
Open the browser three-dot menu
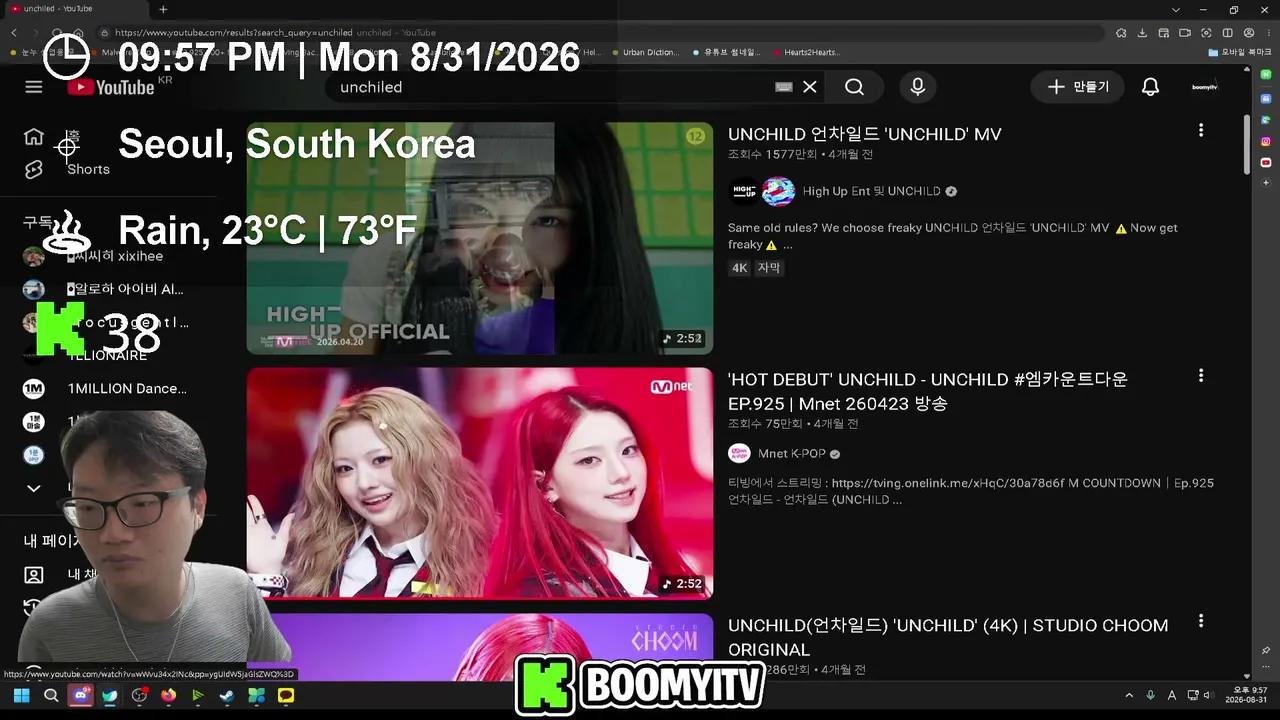(1268, 33)
